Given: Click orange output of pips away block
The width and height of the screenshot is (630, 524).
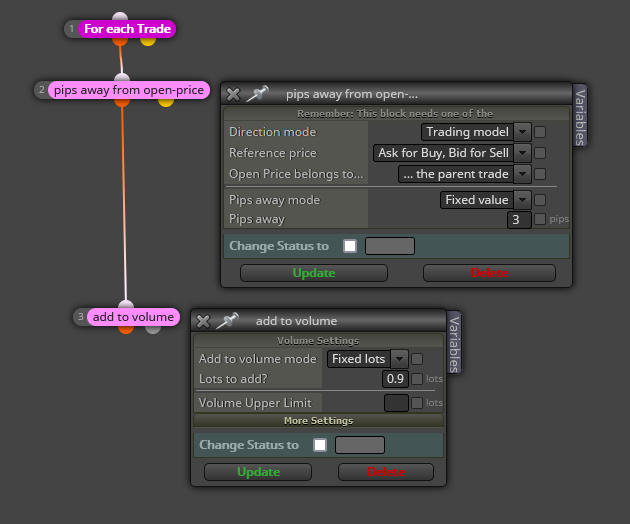Looking at the screenshot, I should (x=122, y=102).
